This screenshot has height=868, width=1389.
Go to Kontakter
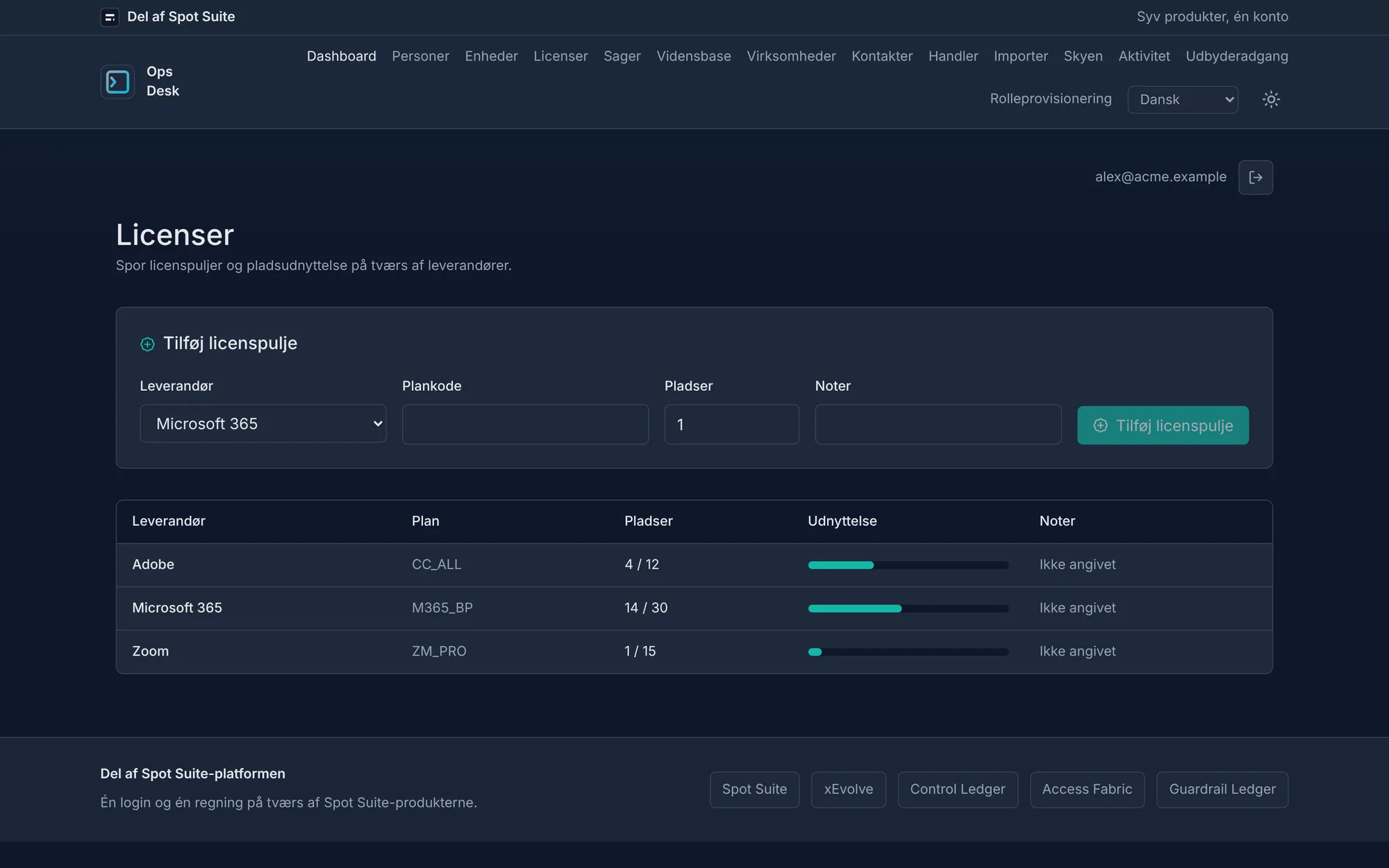882,56
